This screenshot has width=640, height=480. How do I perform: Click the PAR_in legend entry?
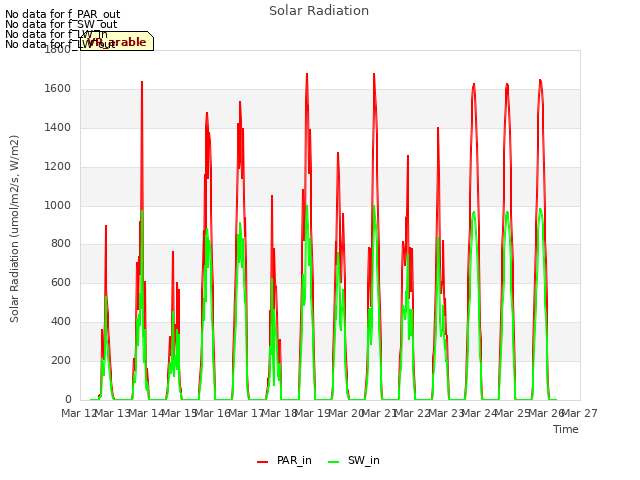(284, 460)
